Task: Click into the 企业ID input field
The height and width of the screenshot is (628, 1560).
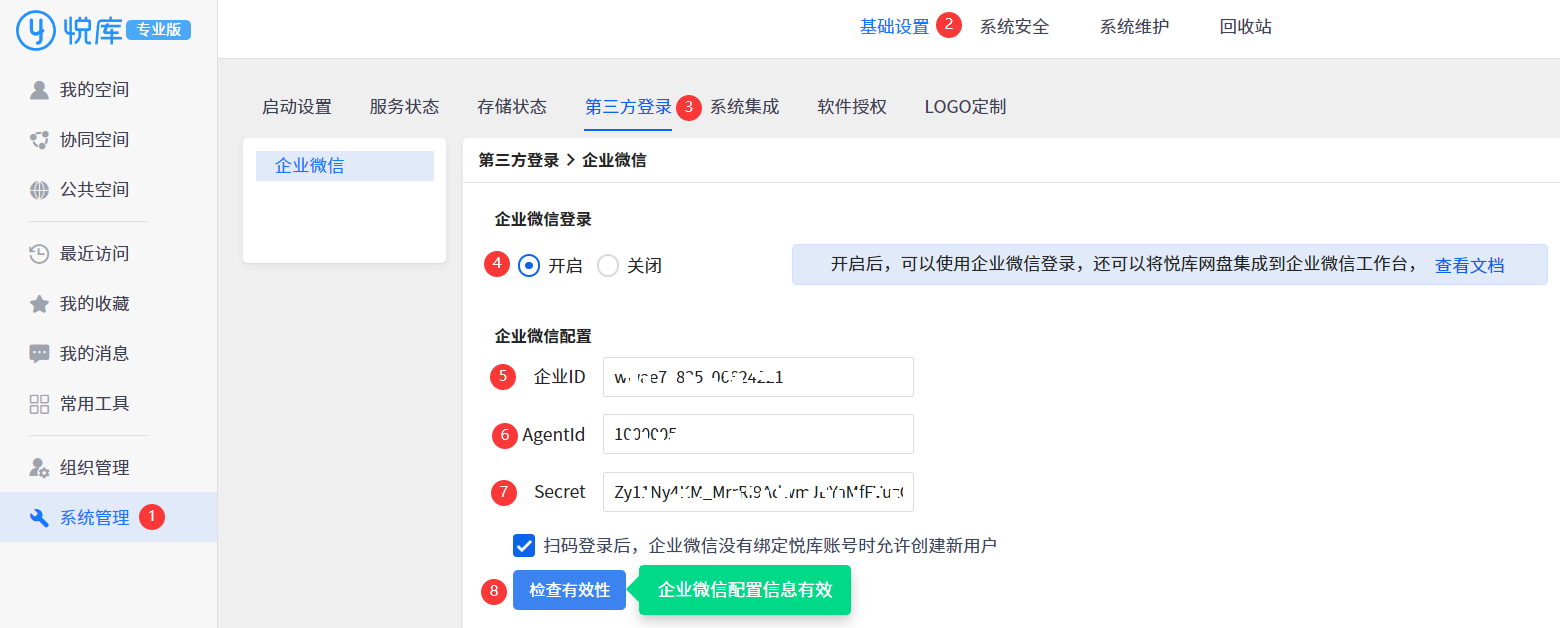Action: [757, 377]
